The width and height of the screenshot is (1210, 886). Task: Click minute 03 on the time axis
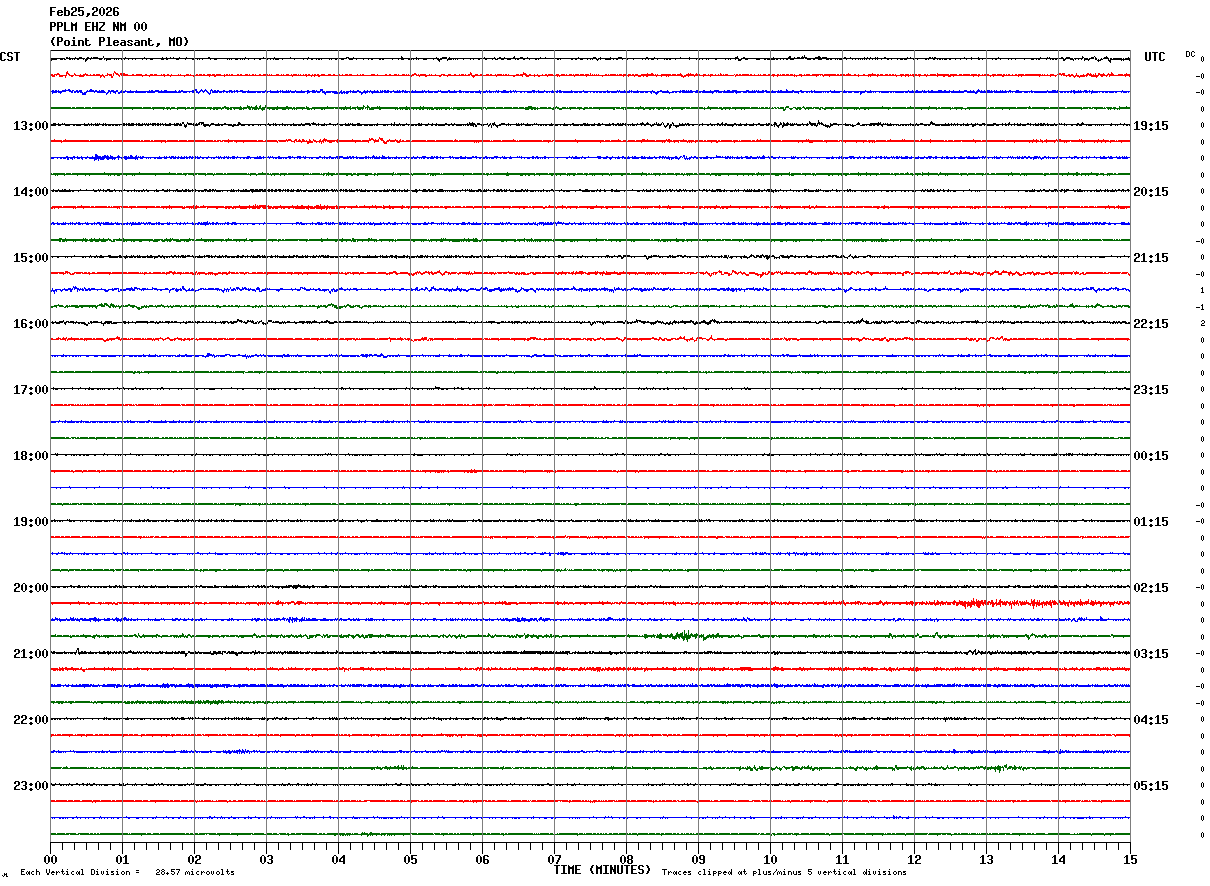click(x=266, y=859)
